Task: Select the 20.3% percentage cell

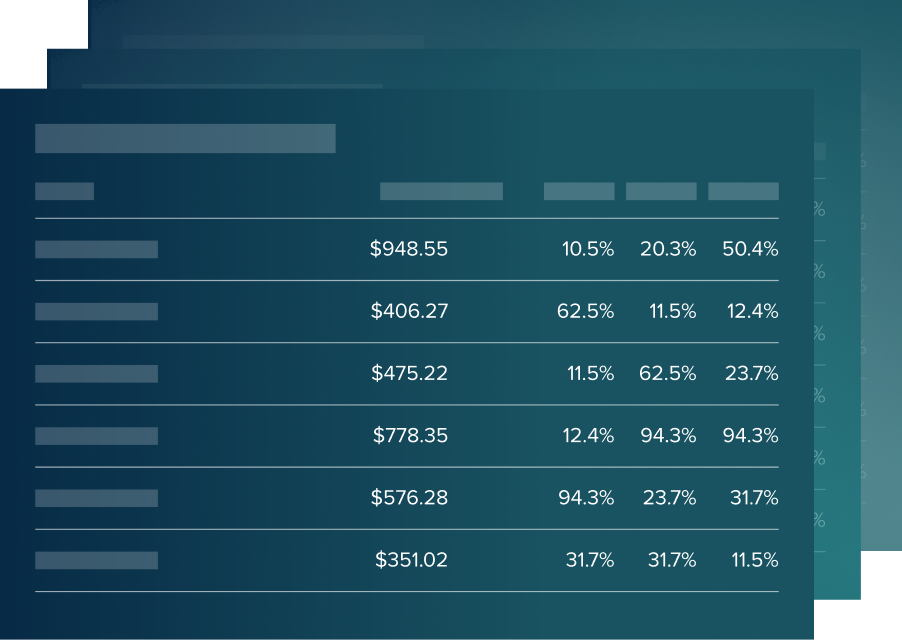Action: click(668, 249)
